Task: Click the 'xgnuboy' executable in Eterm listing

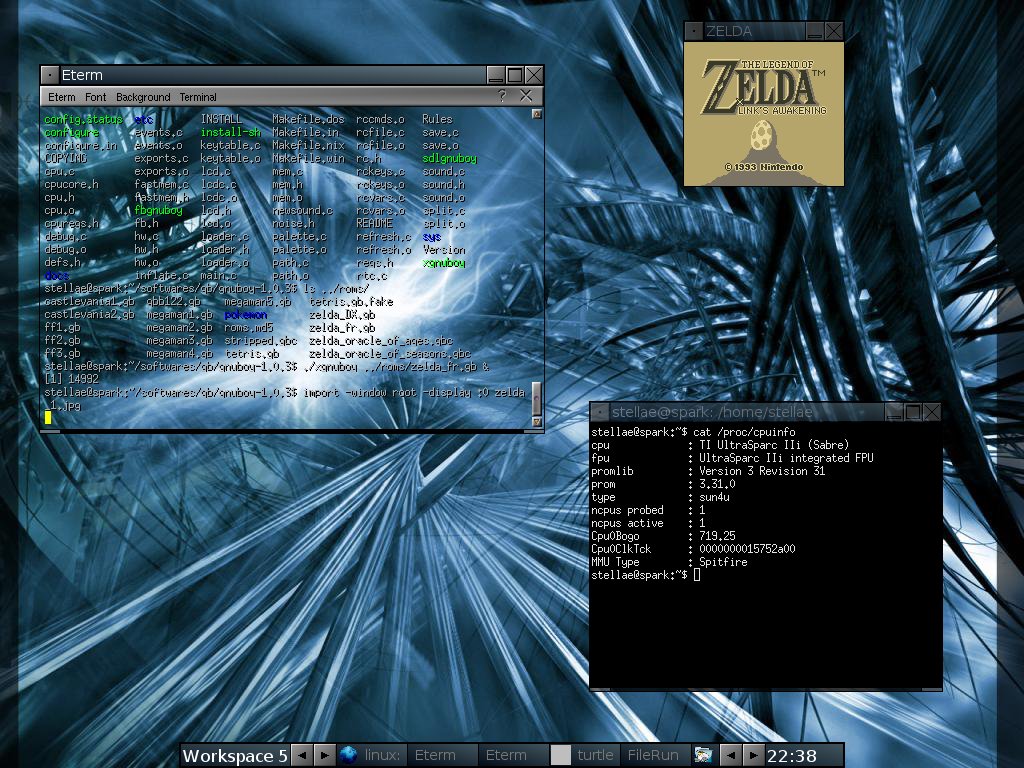Action: tap(444, 263)
